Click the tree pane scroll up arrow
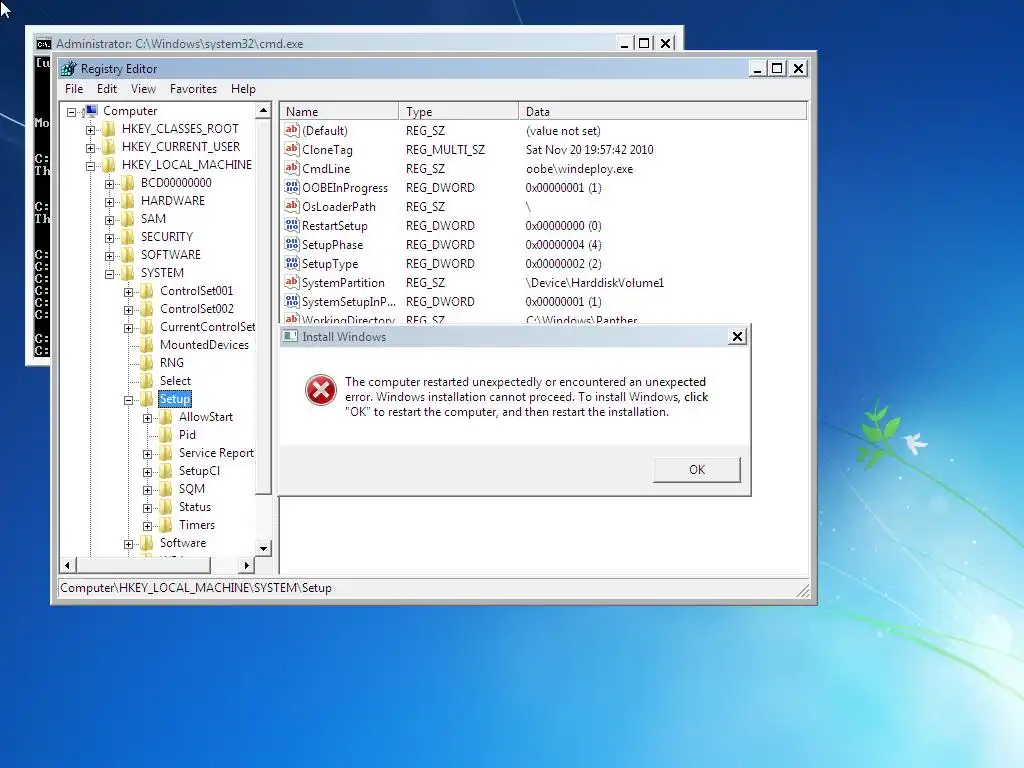Image resolution: width=1024 pixels, height=768 pixels. click(x=263, y=110)
